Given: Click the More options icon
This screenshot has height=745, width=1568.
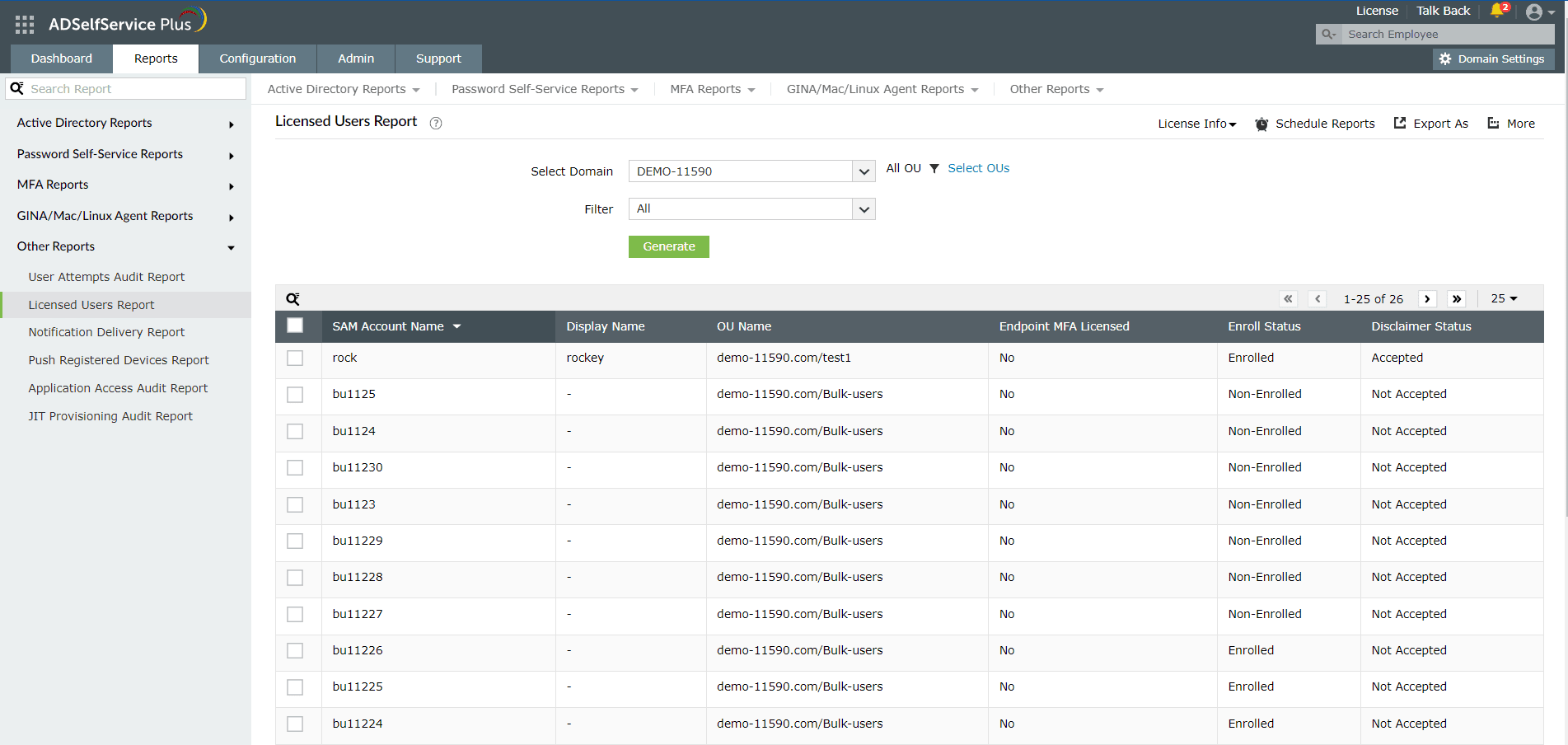Looking at the screenshot, I should [x=1493, y=123].
